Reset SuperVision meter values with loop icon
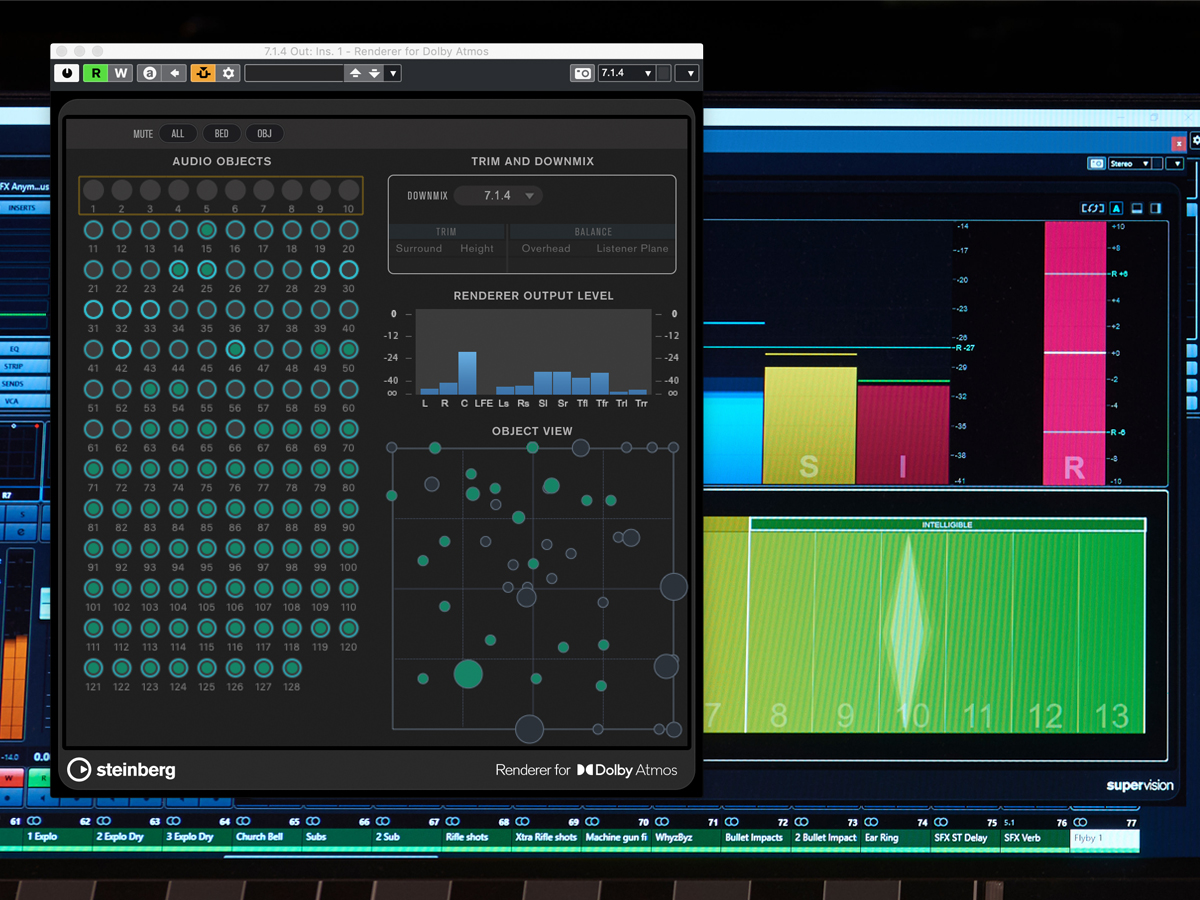This screenshot has height=900, width=1200. (1093, 208)
